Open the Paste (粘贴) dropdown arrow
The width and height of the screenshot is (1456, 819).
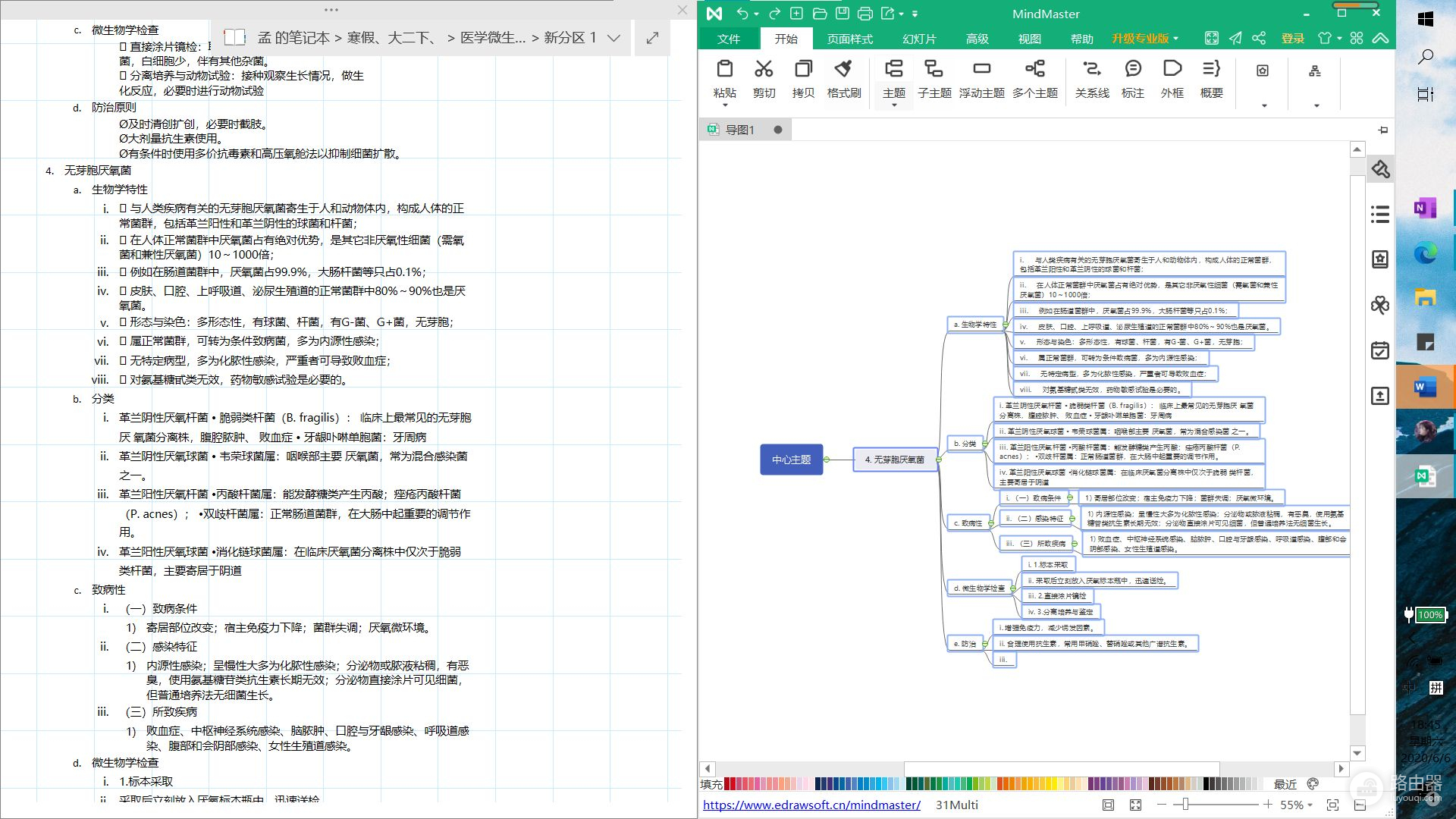pos(725,105)
